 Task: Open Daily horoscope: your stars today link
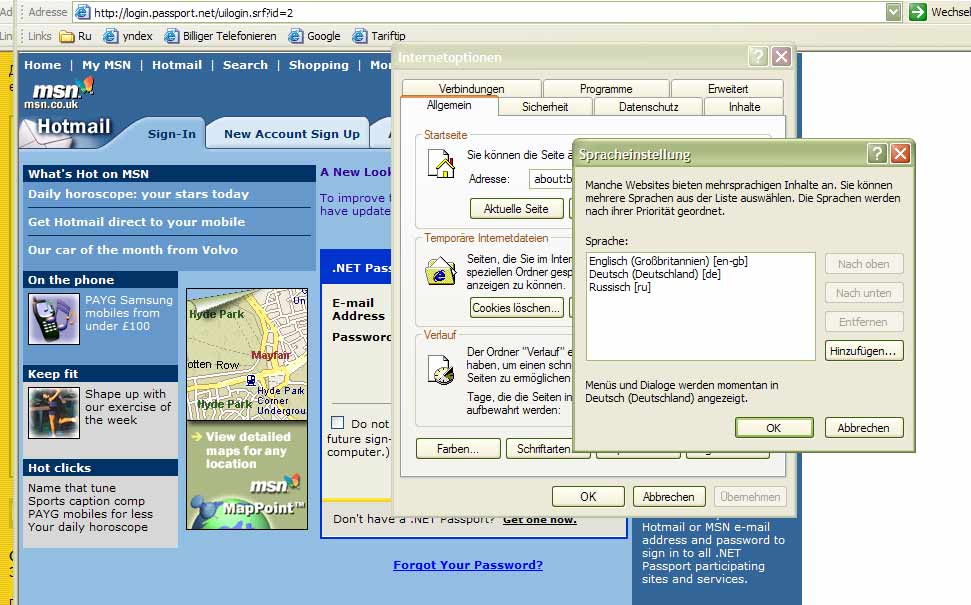[139, 194]
